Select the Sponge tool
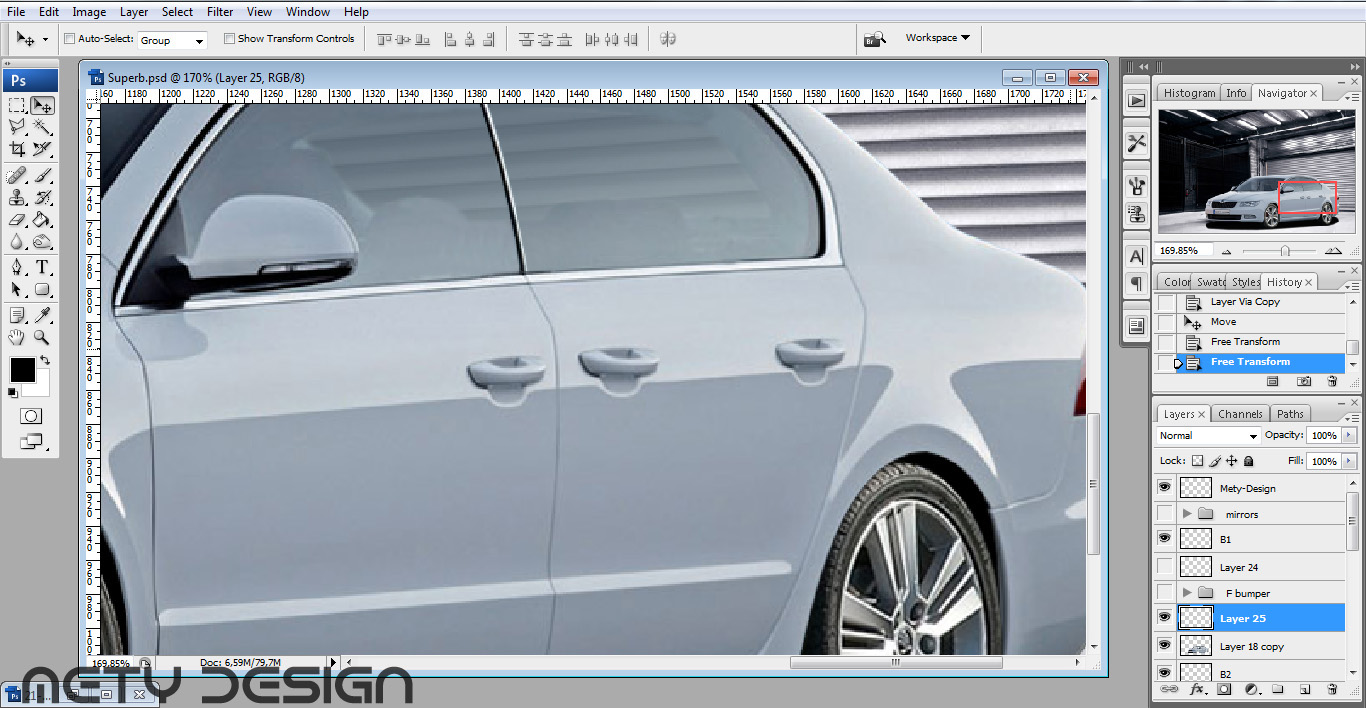This screenshot has width=1366, height=708. 42,241
